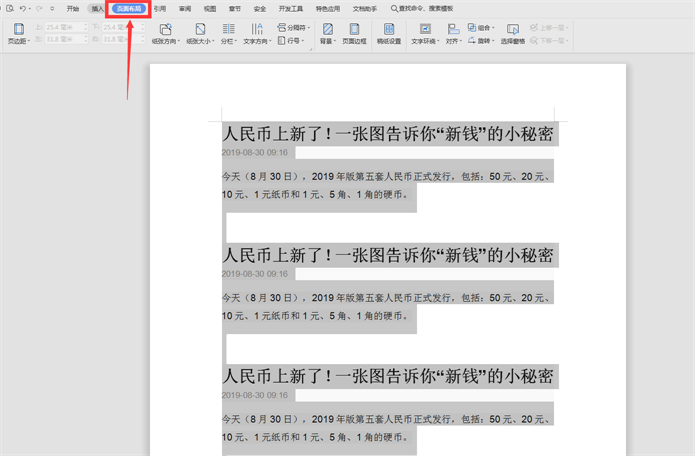Open the 页边距 margins tool
The width and height of the screenshot is (695, 456).
click(x=18, y=35)
